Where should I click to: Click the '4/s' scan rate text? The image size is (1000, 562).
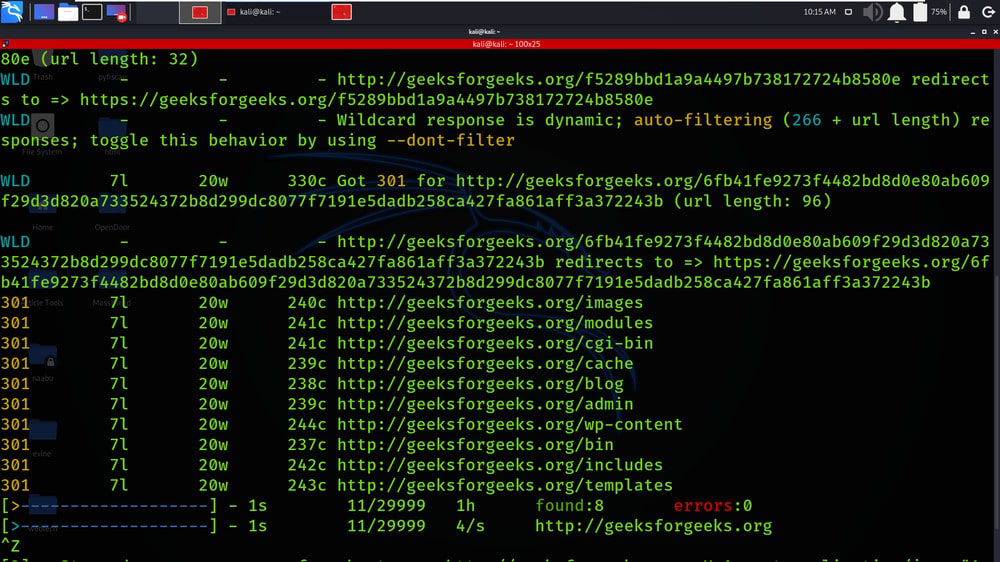tap(470, 527)
